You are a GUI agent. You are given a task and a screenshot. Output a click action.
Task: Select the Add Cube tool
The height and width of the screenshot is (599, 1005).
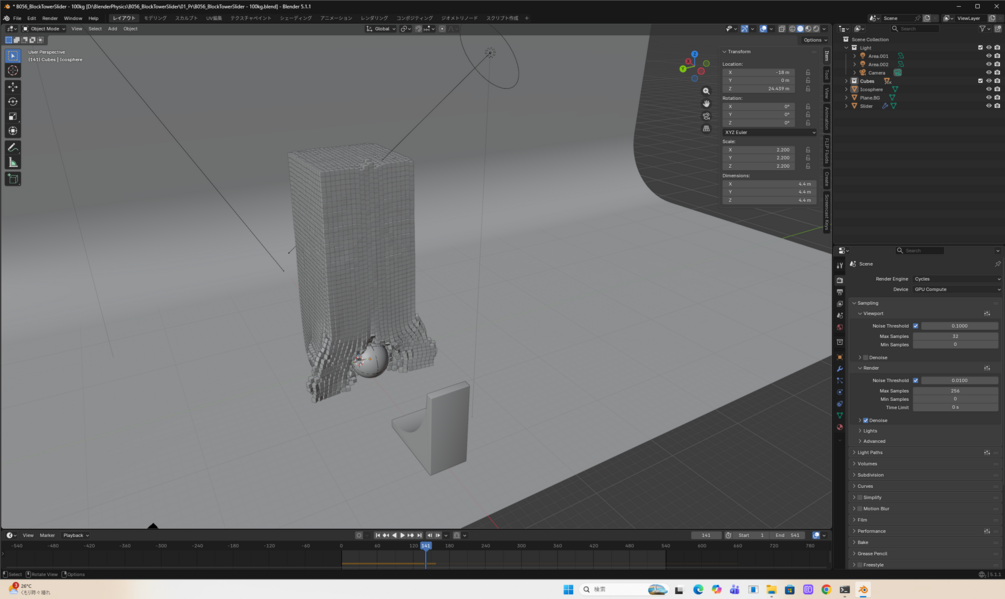tap(13, 179)
